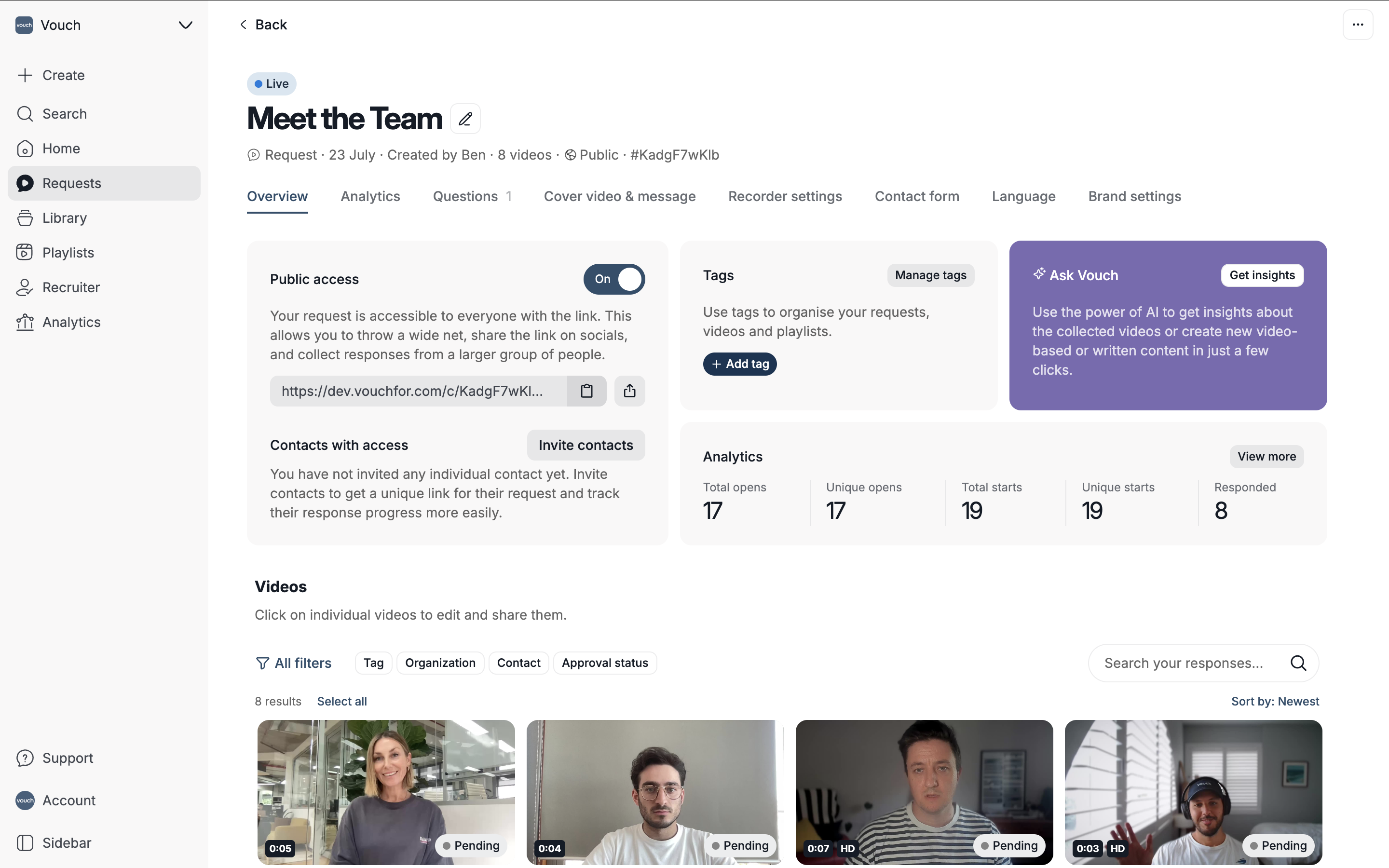This screenshot has width=1389, height=868.
Task: Open the Organization filter dropdown
Action: click(x=440, y=663)
